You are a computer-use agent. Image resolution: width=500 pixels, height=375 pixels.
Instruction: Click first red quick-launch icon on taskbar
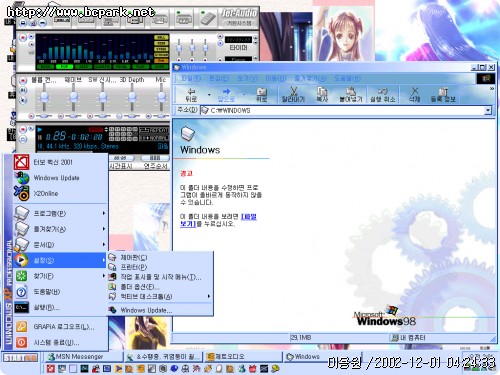point(50,369)
